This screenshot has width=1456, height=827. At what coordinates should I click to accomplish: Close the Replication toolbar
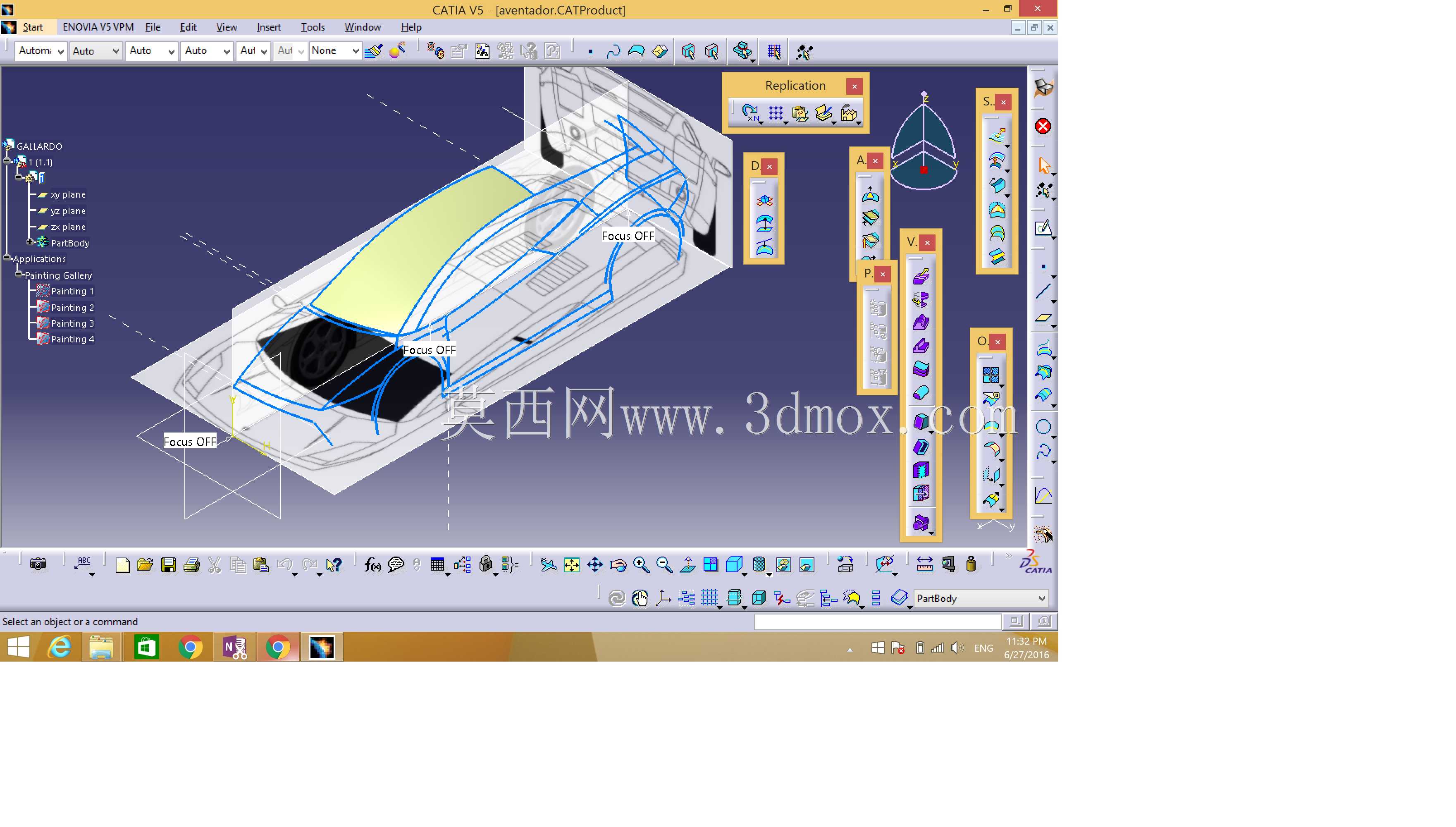click(x=854, y=86)
